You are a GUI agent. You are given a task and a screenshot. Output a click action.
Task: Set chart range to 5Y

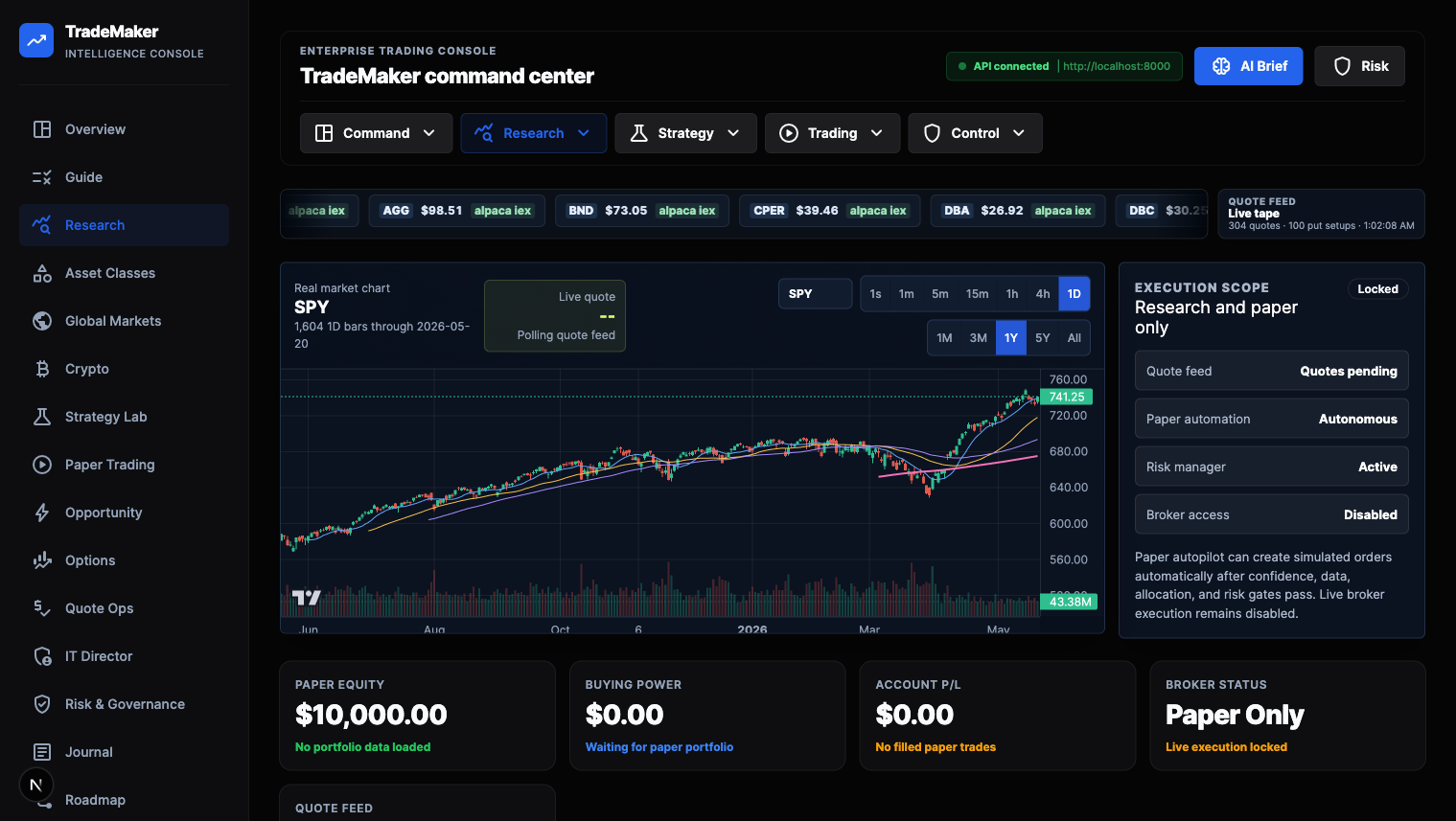click(1043, 338)
